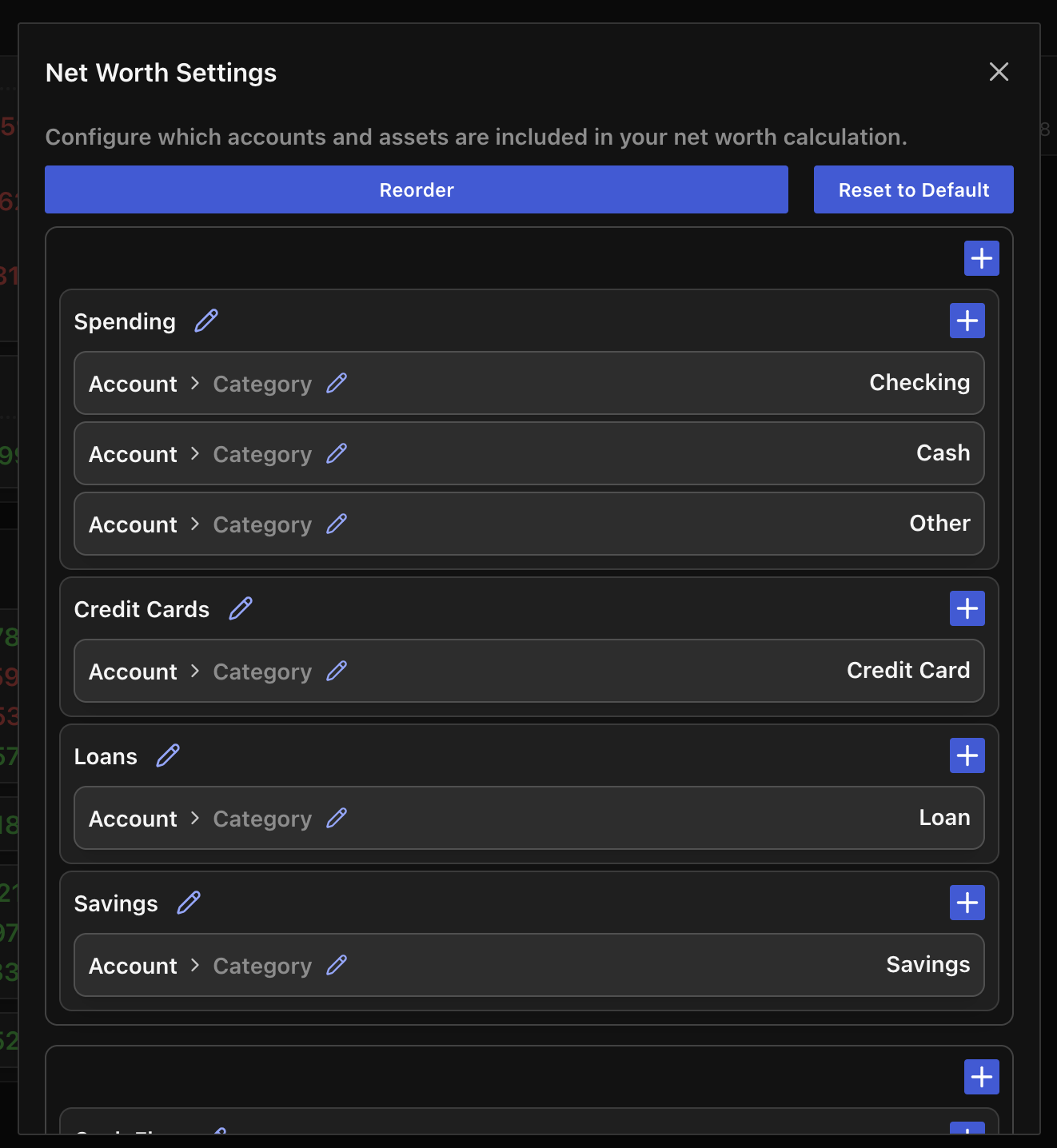Edit the Loan row category
1057x1148 pixels.
[337, 818]
